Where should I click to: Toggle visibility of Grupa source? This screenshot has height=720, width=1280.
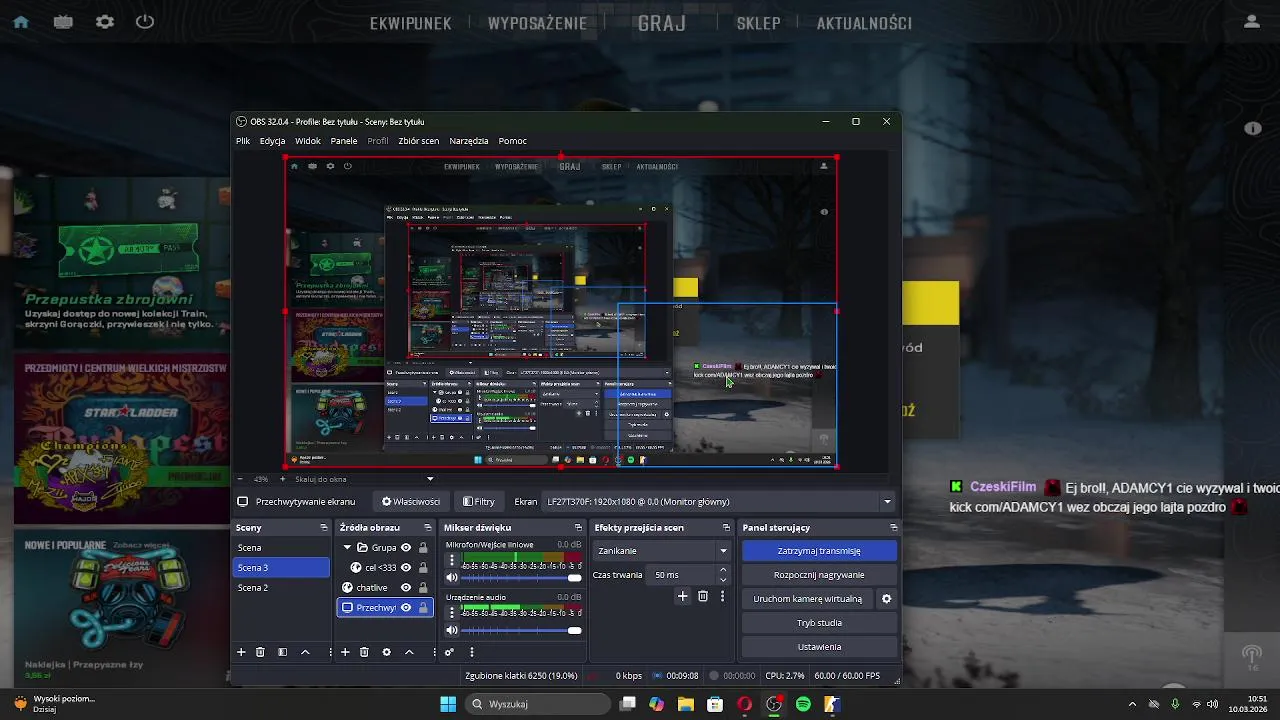click(x=406, y=547)
